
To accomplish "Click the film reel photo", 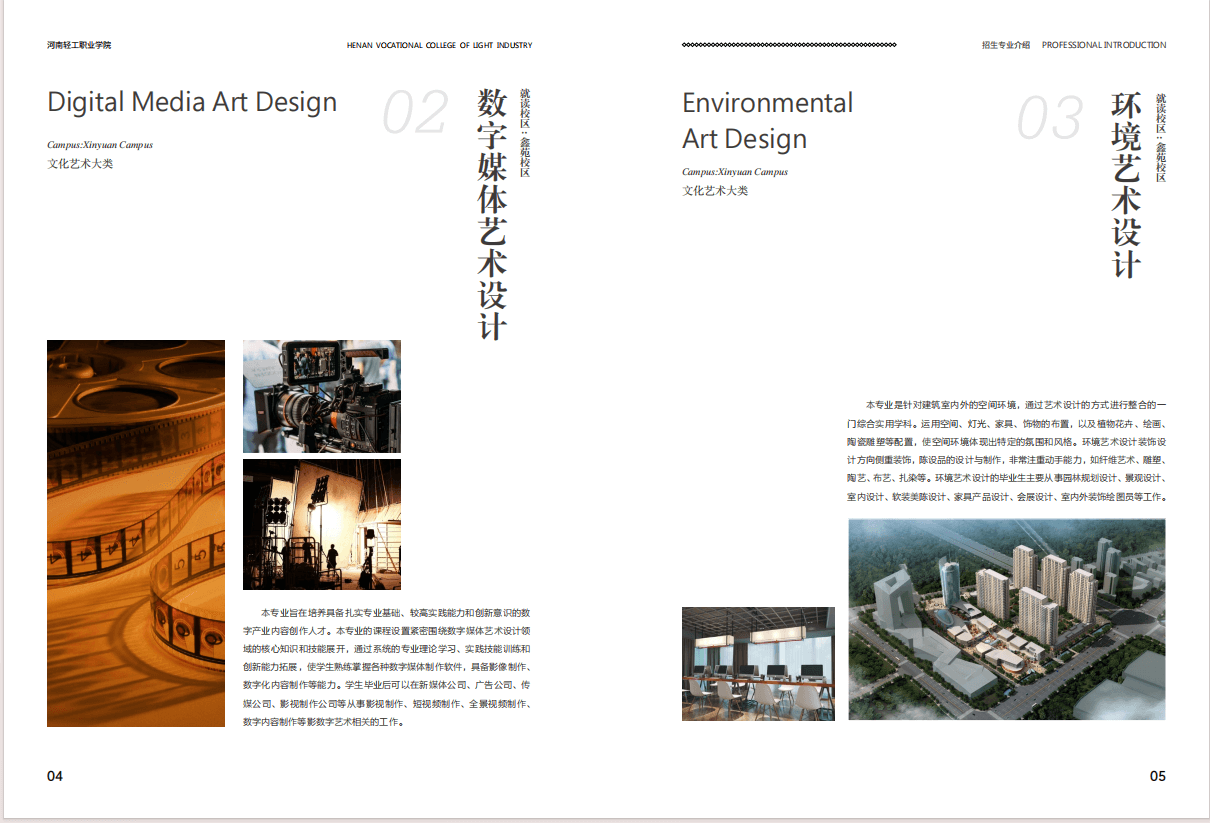I will [x=135, y=533].
